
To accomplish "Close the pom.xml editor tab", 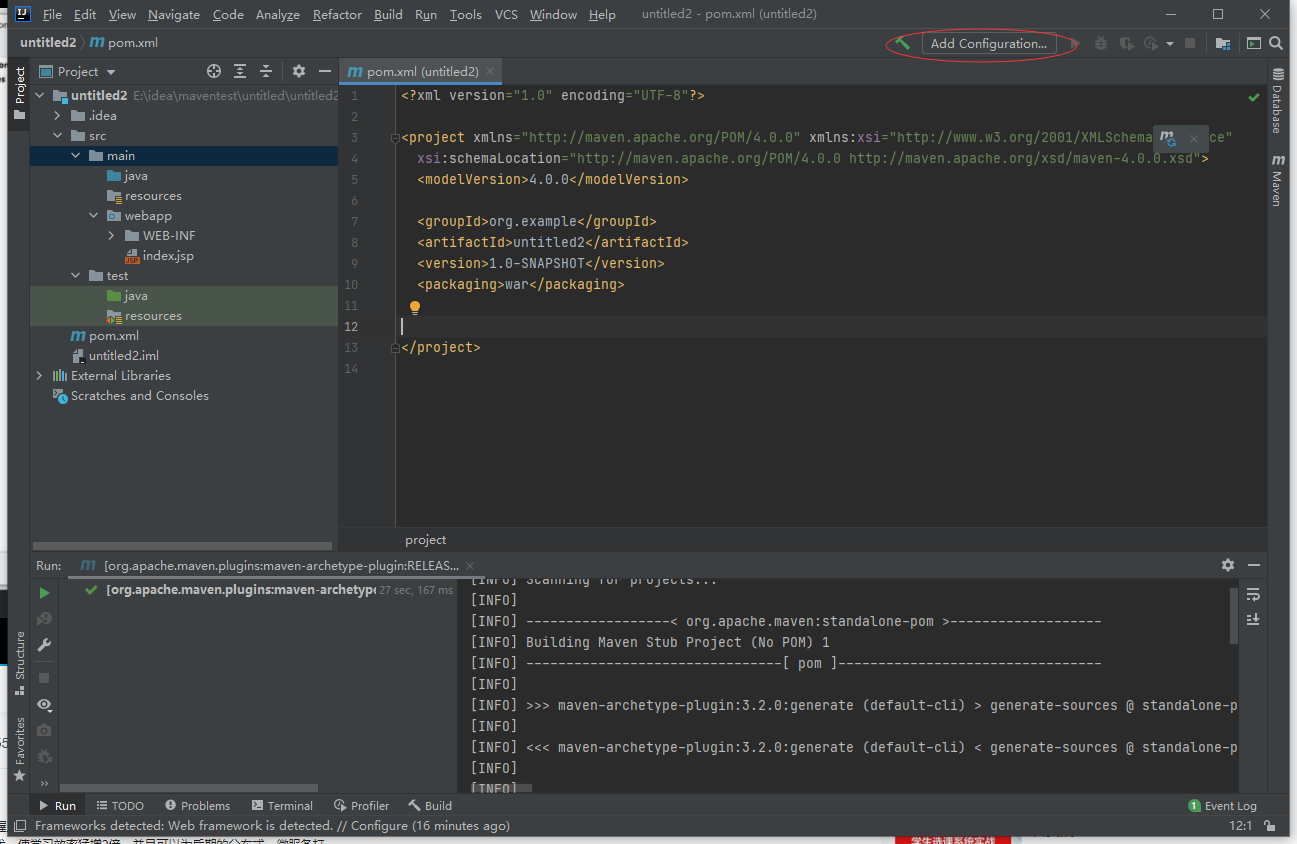I will (489, 72).
